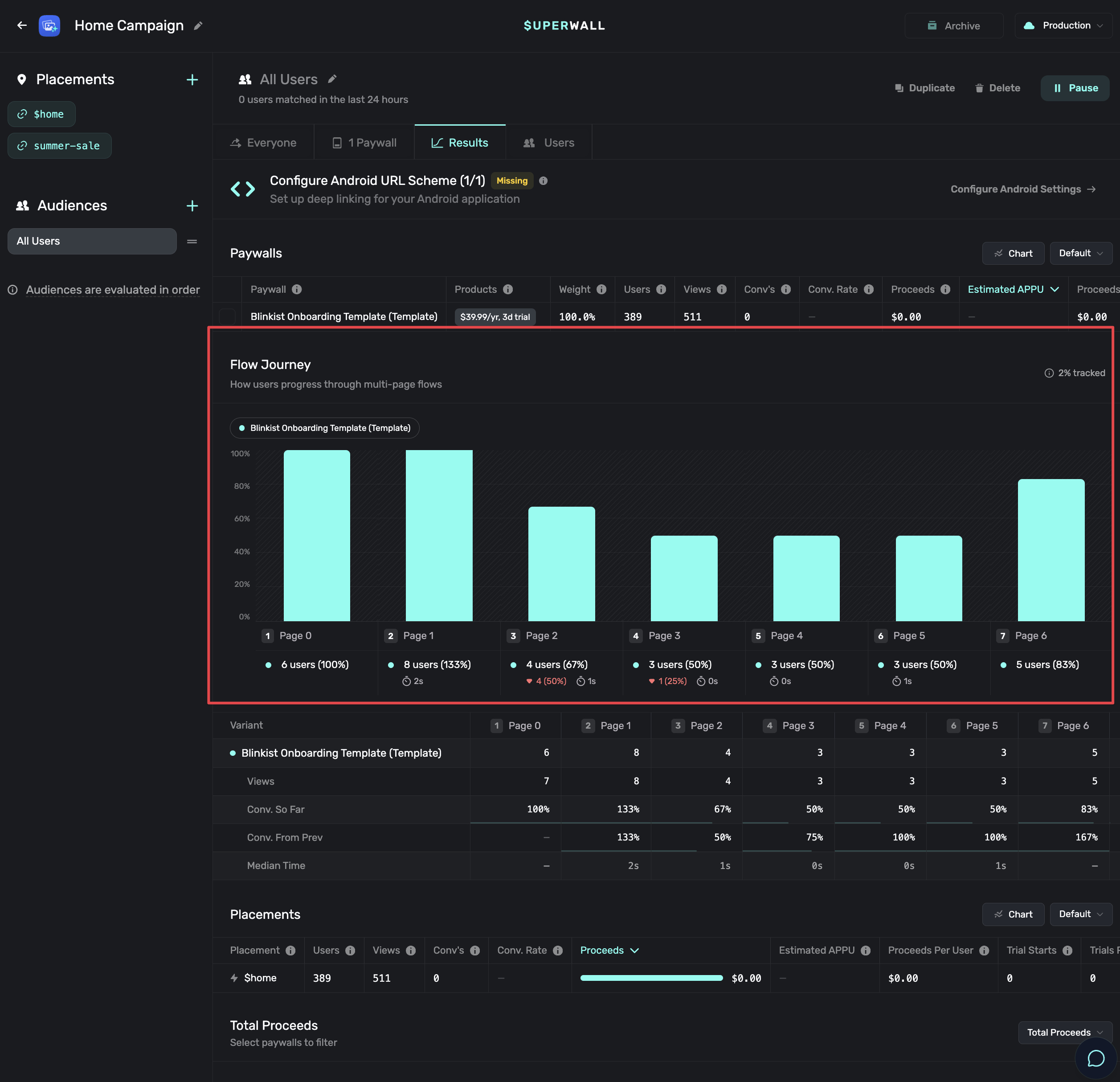Open the chat support bubble icon
The width and height of the screenshot is (1120, 1082).
[x=1095, y=1058]
